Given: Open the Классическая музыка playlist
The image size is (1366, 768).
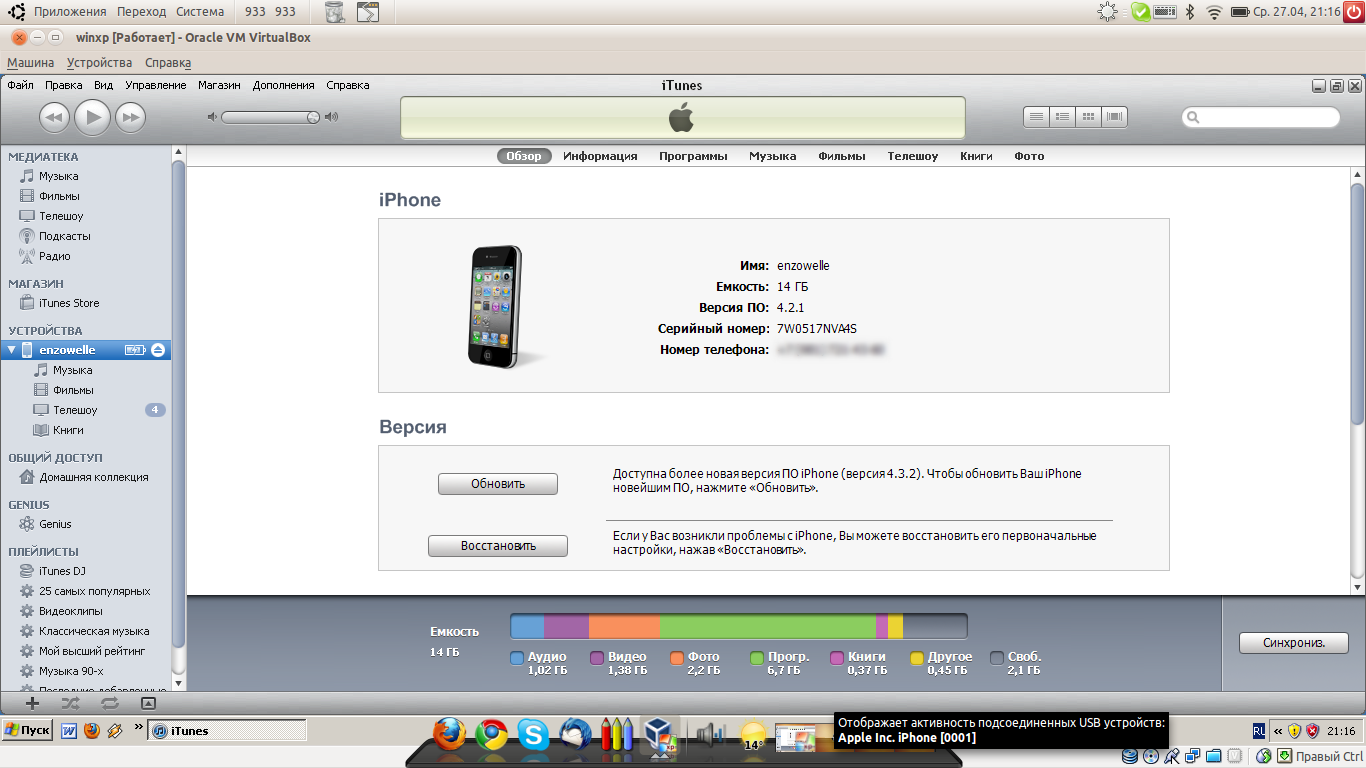Looking at the screenshot, I should 94,631.
